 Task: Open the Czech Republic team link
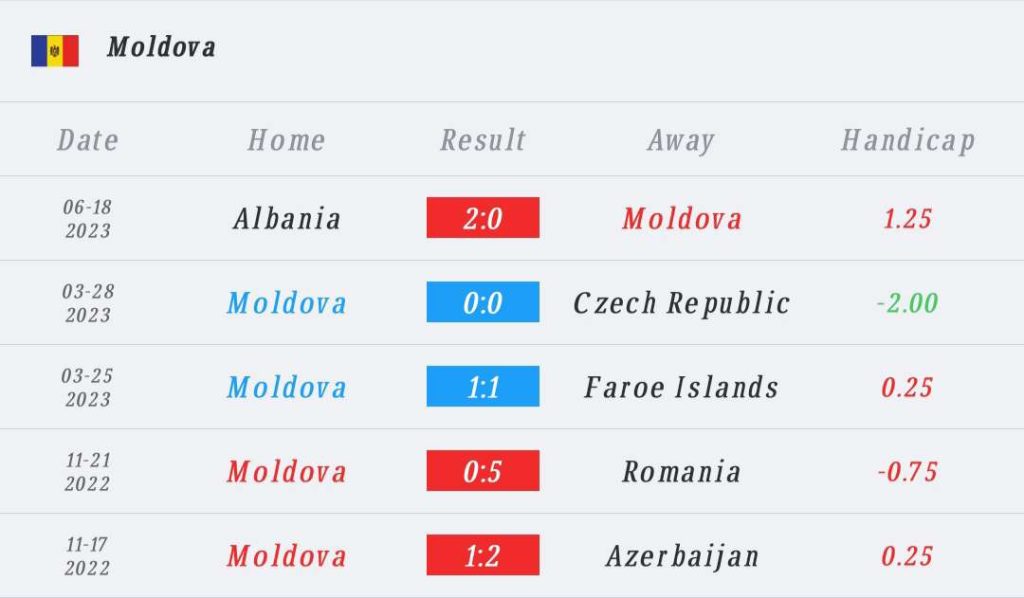(x=682, y=303)
